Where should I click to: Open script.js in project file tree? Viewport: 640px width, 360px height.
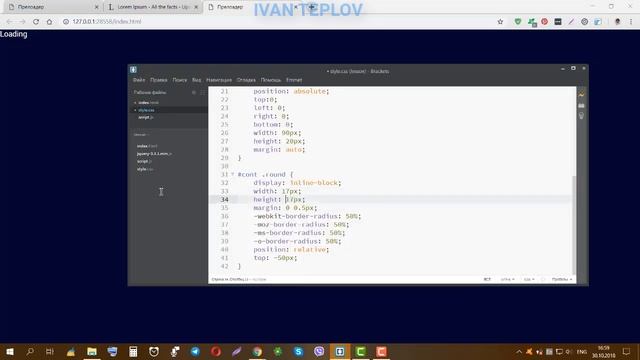[x=144, y=161]
